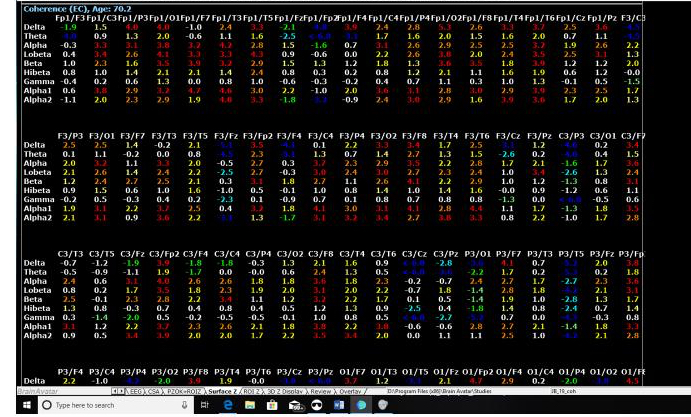Open the Mail app showing 99+ badge
691x417 pixels.
point(294,405)
